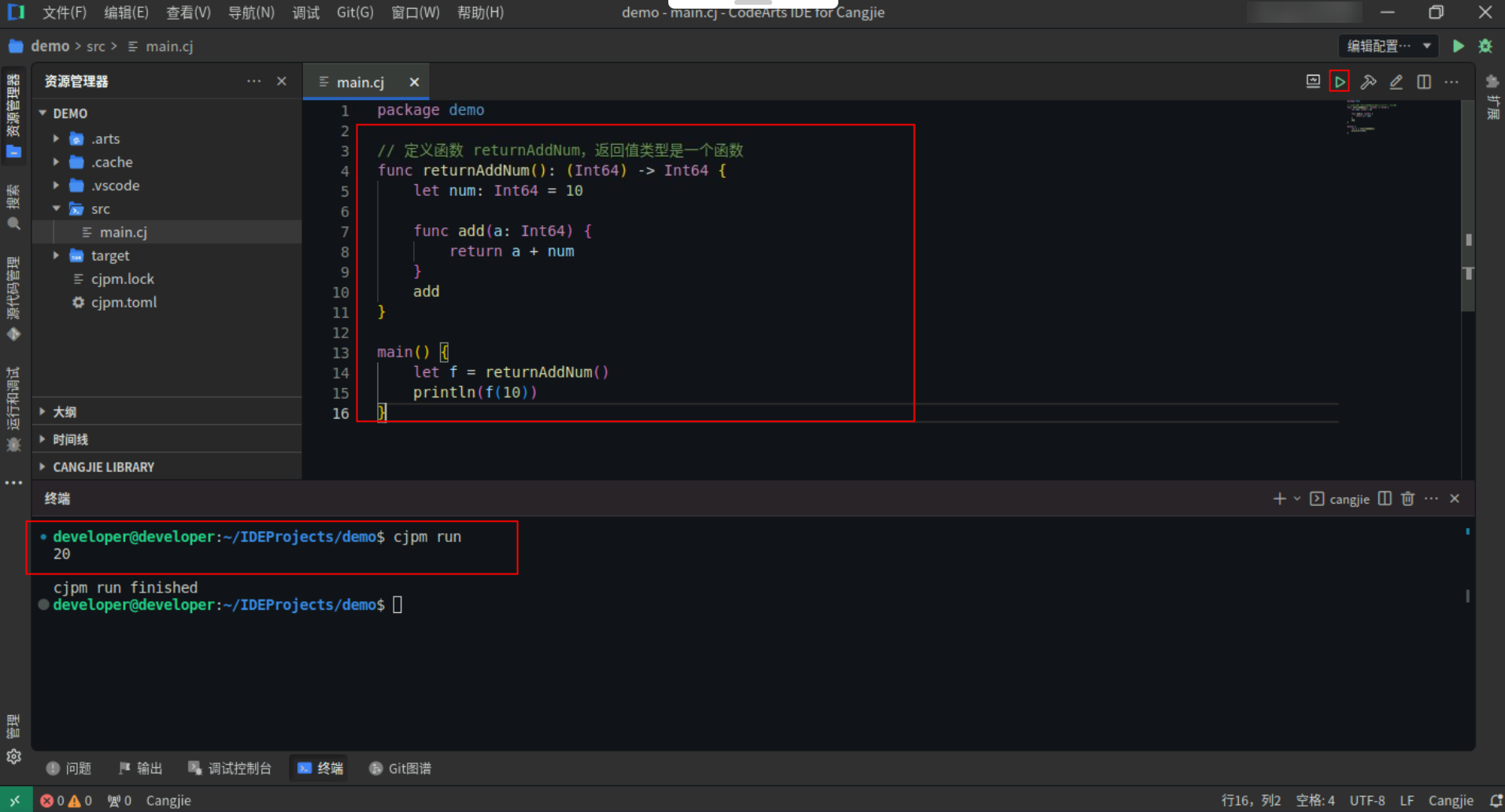Change file encoding via UTF-8 status item

click(x=1367, y=800)
